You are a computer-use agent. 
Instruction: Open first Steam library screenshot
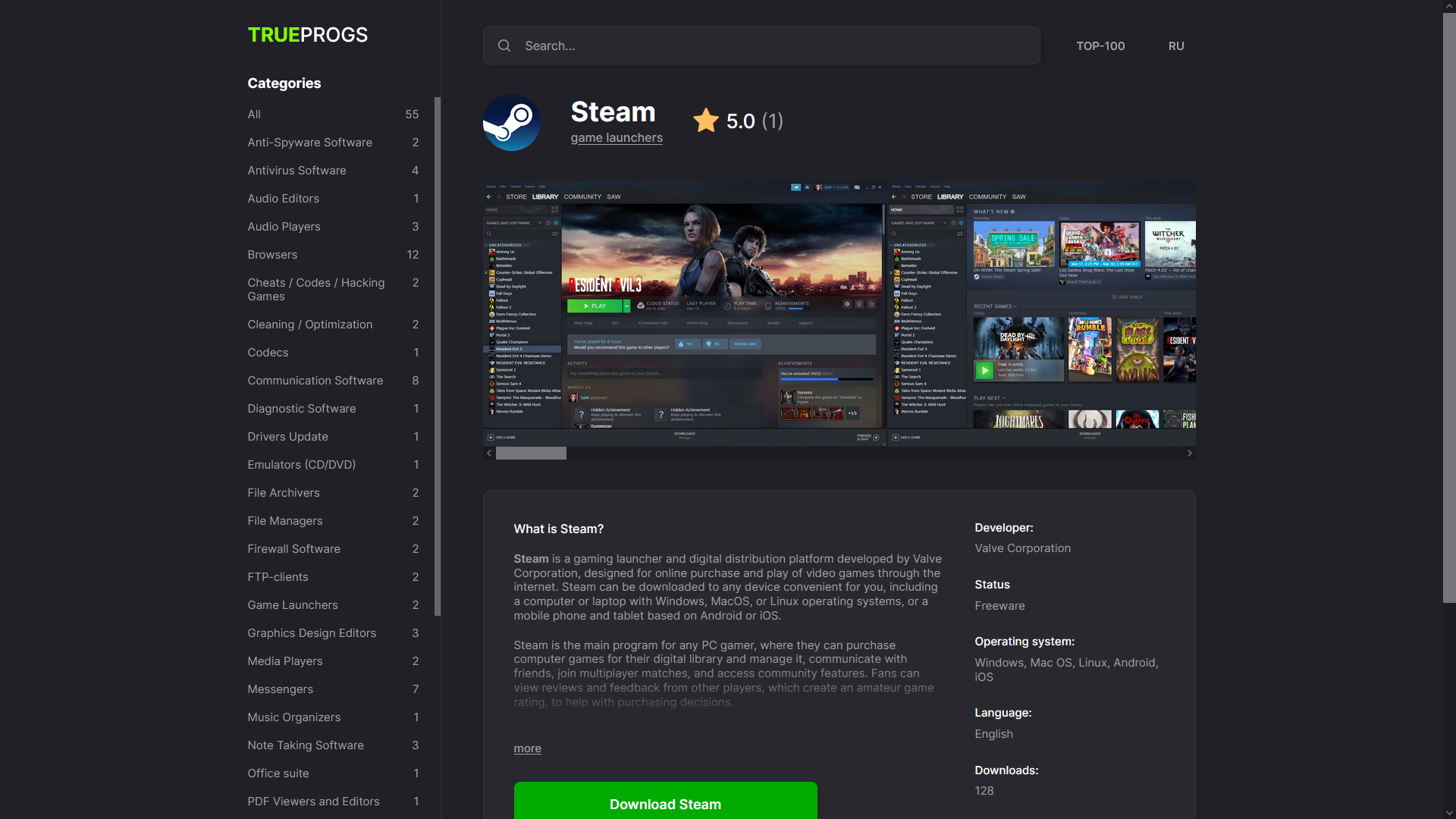684,313
